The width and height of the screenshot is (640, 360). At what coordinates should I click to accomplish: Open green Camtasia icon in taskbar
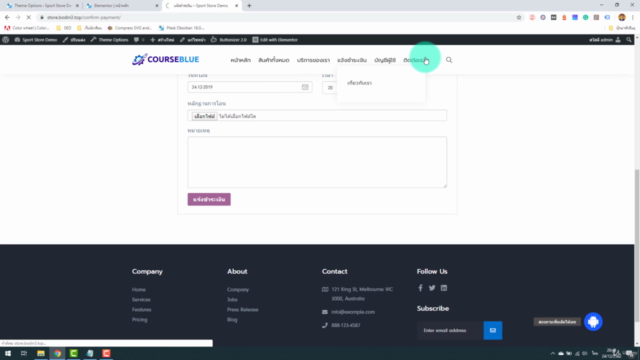73,353
